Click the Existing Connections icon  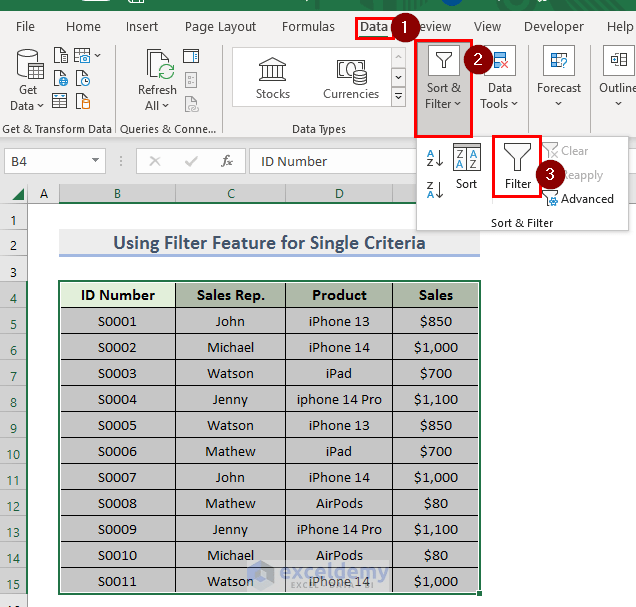click(83, 101)
